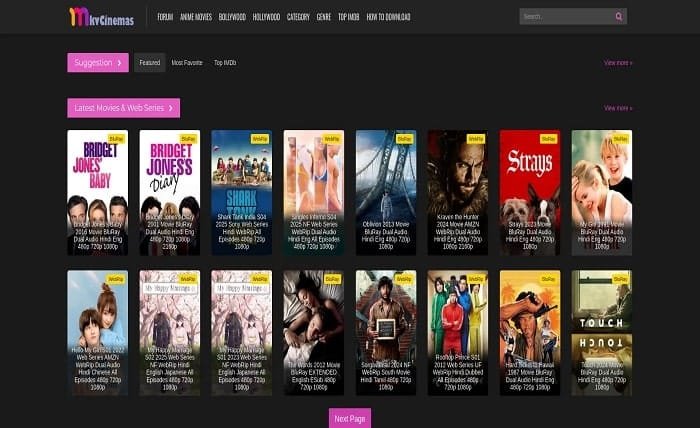Open the Genre menu
The width and height of the screenshot is (700, 428).
(x=324, y=17)
